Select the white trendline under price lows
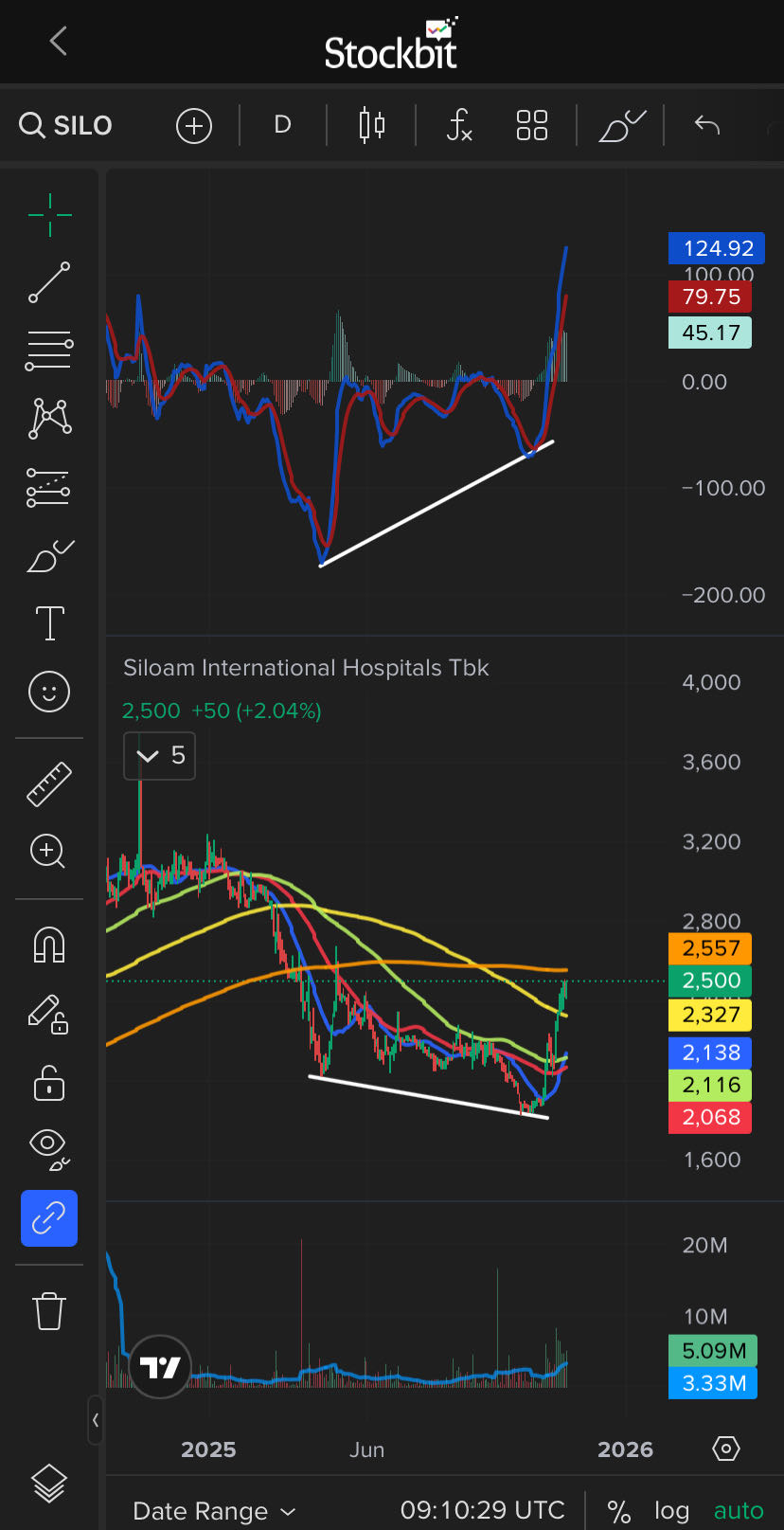This screenshot has height=1530, width=784. 429,1097
